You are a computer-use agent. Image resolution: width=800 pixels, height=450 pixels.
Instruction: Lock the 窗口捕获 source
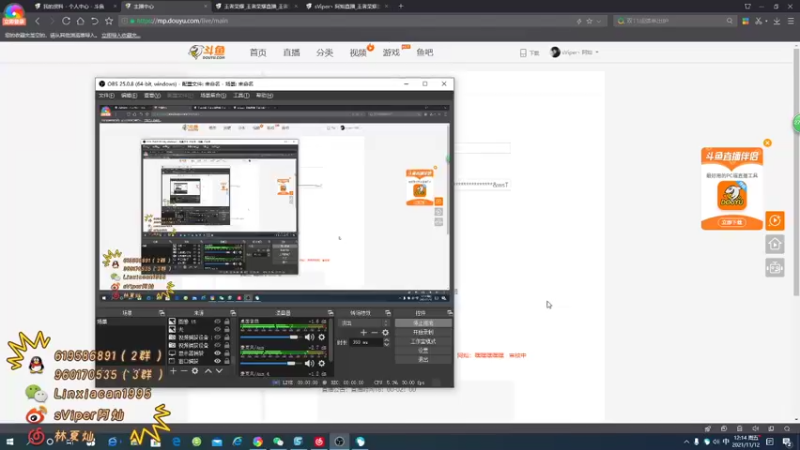tap(227, 361)
